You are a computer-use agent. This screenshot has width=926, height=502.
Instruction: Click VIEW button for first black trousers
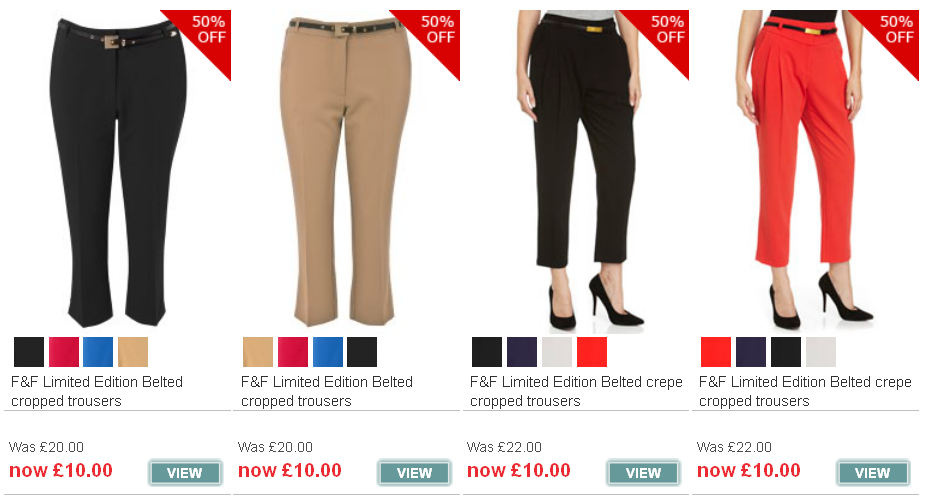pyautogui.click(x=185, y=473)
